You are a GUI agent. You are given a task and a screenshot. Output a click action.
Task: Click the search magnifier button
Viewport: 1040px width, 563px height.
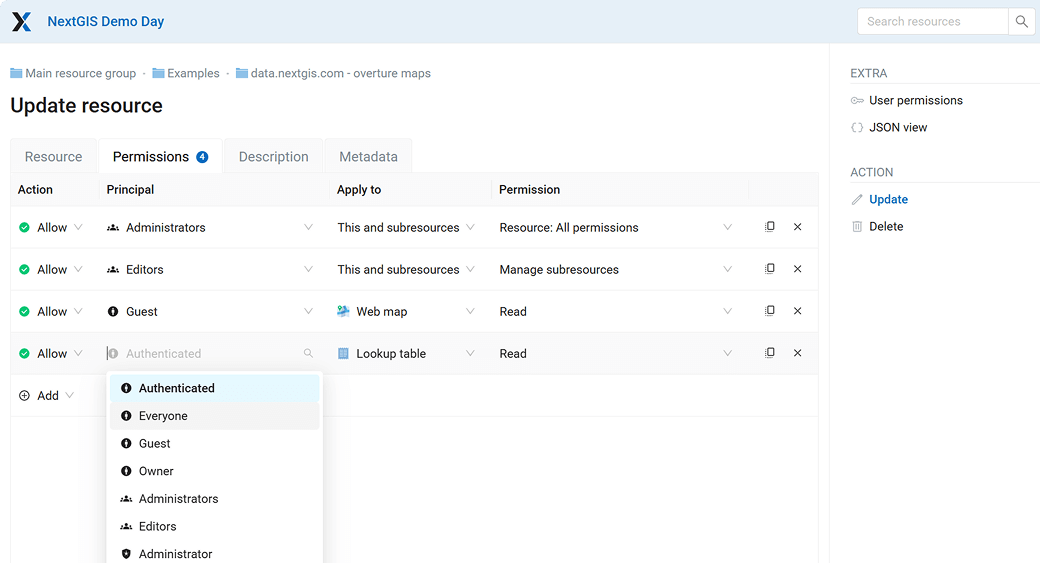[x=1021, y=21]
